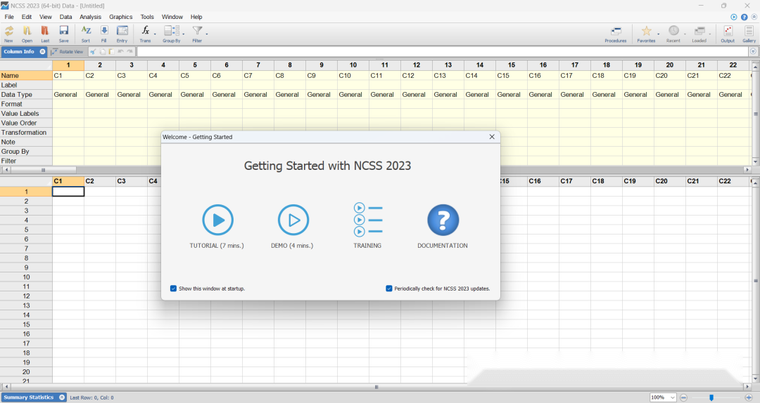This screenshot has height=403, width=760.
Task: Expand the Favorites dropdown arrow
Action: point(658,34)
